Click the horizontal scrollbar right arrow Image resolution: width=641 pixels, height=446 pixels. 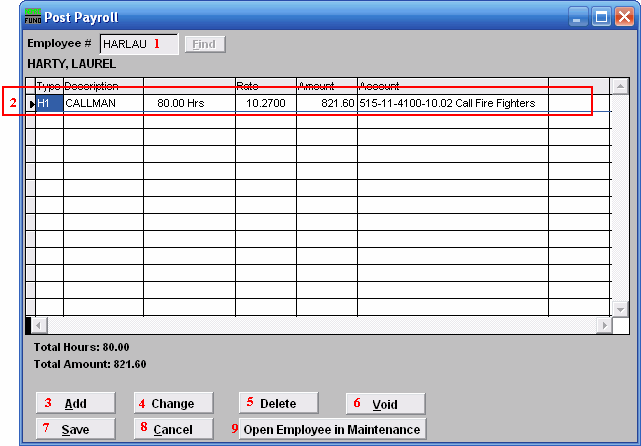click(x=603, y=326)
